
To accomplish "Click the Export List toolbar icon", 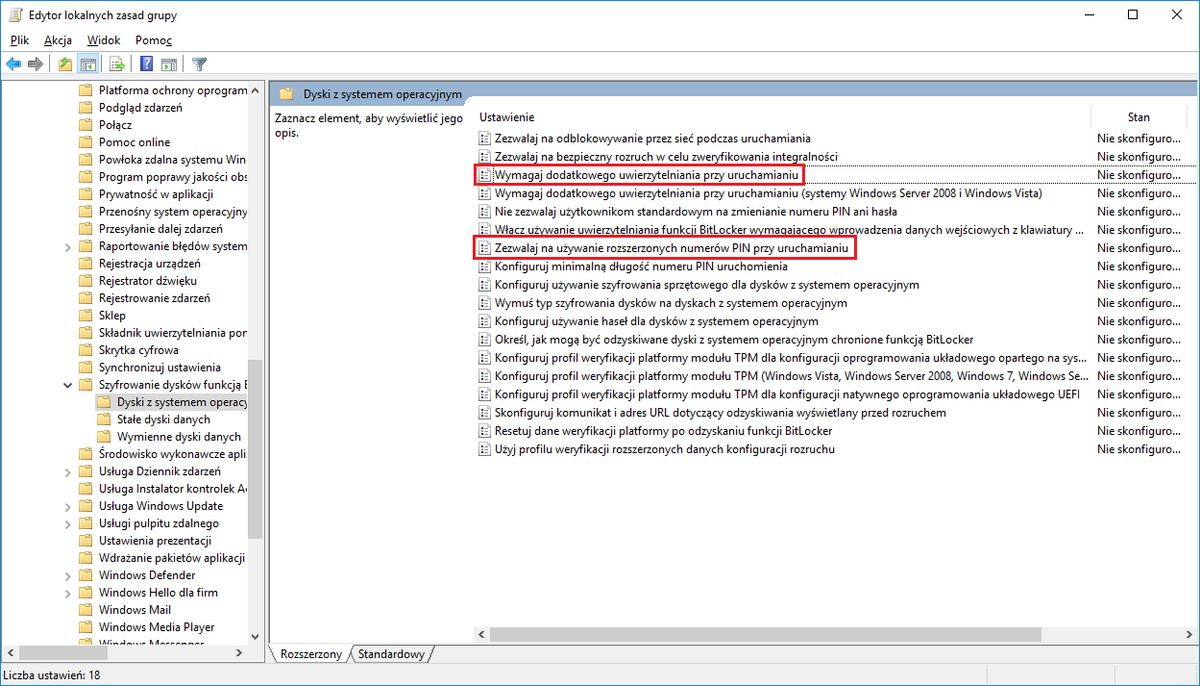I will [117, 64].
